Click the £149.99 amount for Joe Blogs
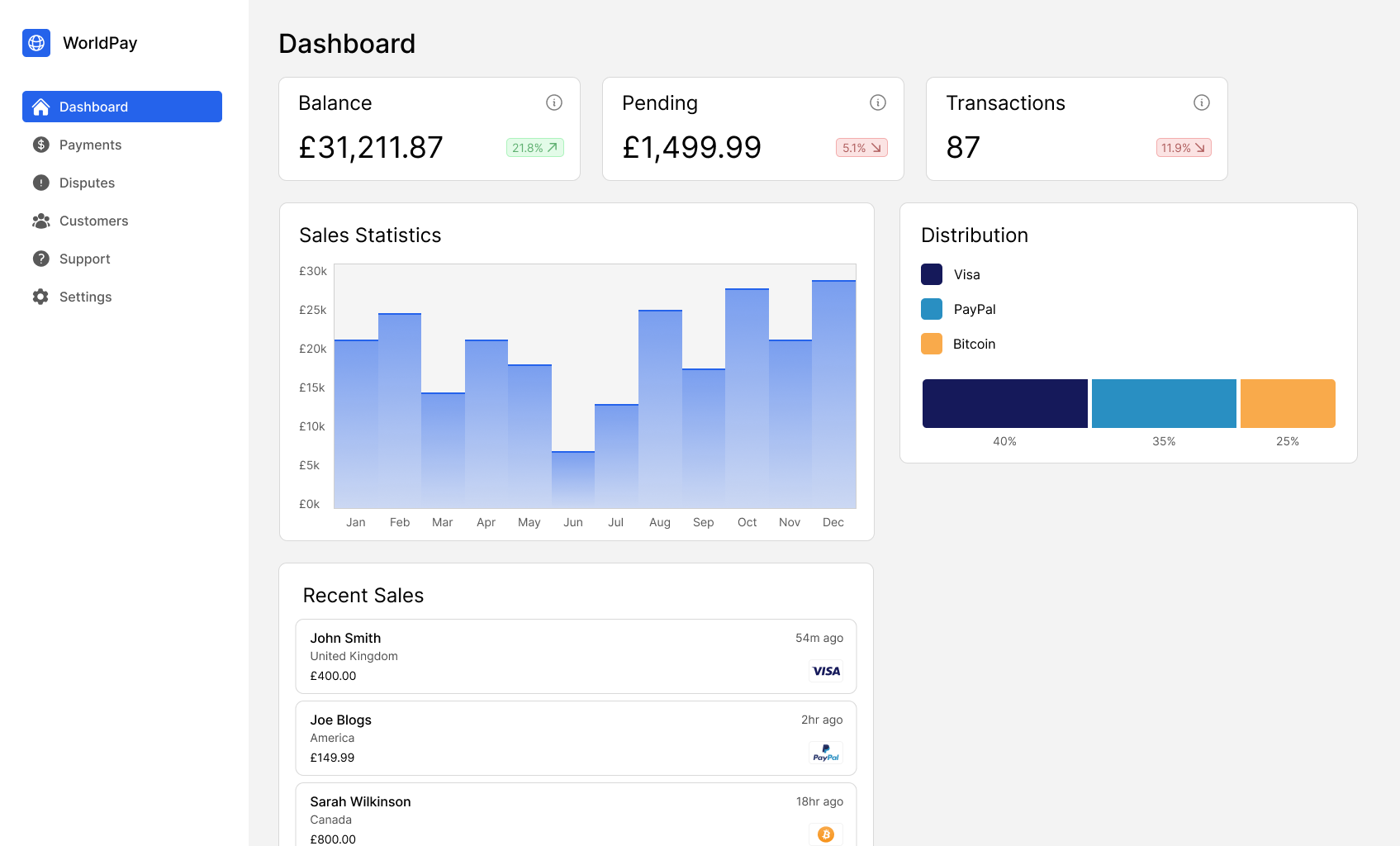1400x846 pixels. coord(332,758)
